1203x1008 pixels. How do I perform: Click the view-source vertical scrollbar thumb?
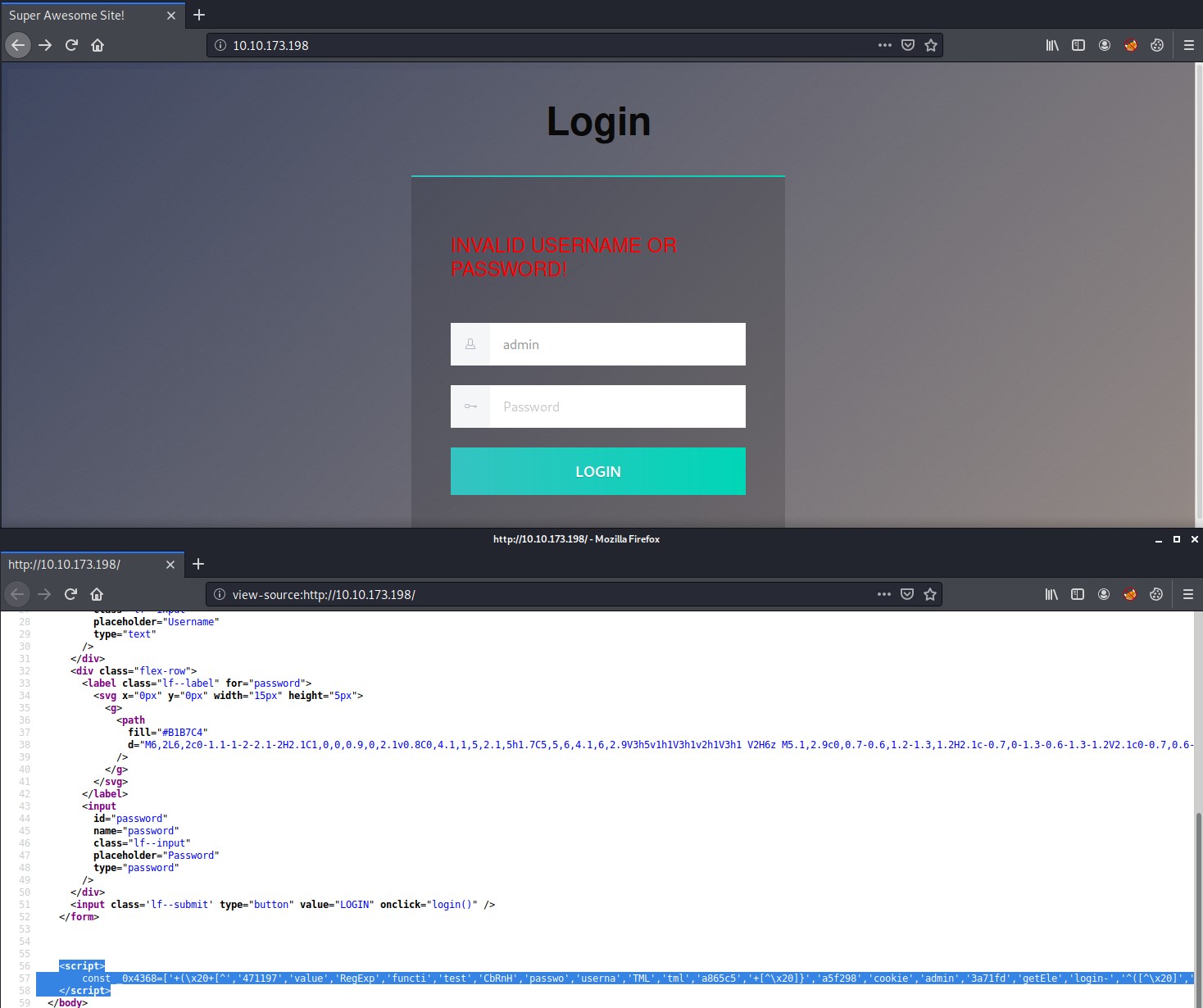tap(1198, 909)
